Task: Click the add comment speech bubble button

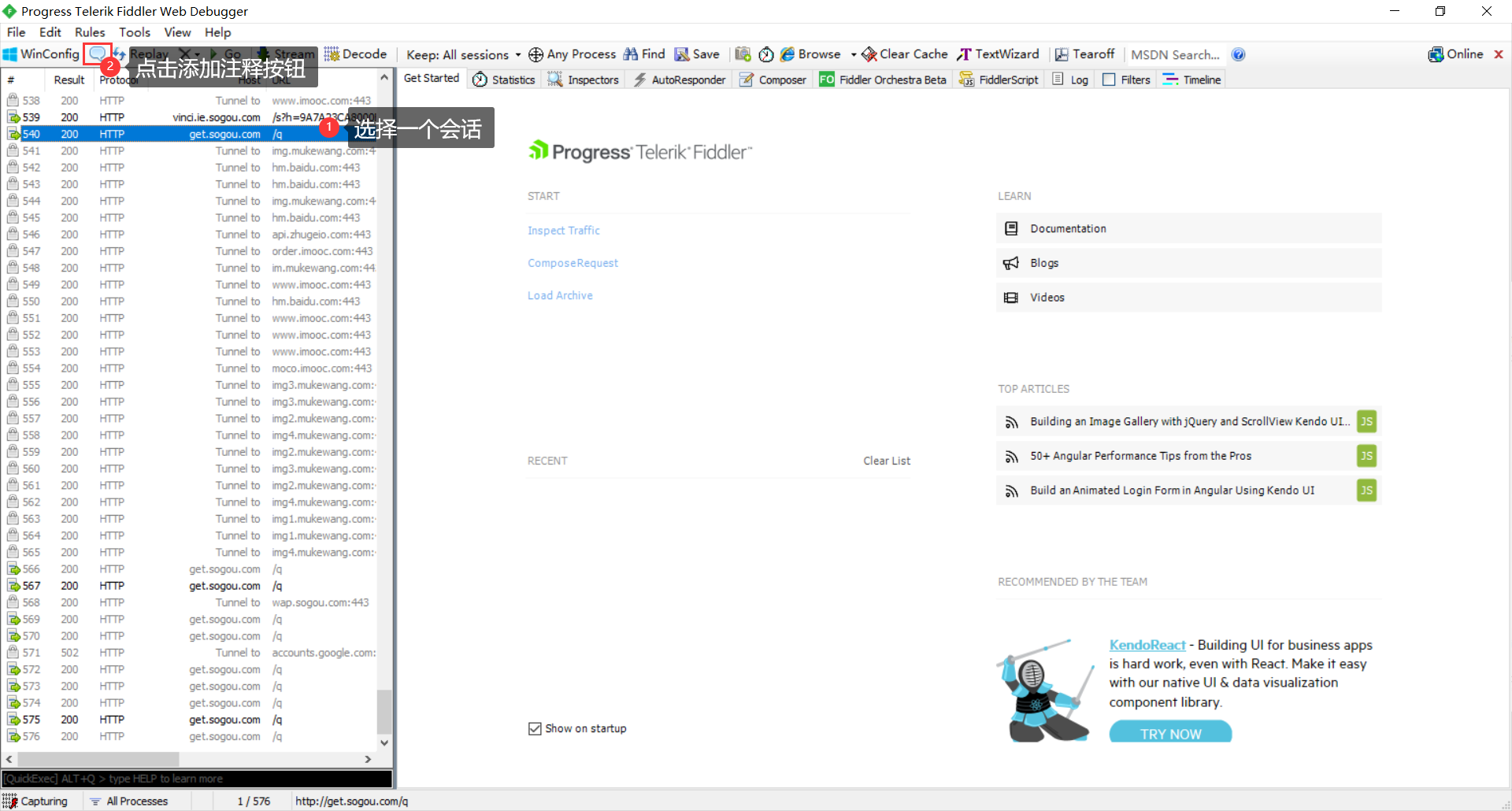Action: tap(97, 54)
